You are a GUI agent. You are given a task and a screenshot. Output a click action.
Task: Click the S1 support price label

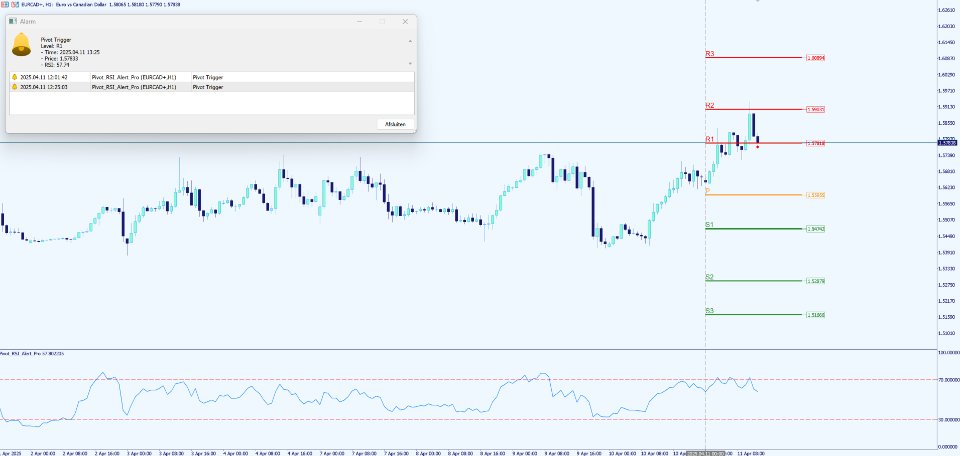coord(817,229)
